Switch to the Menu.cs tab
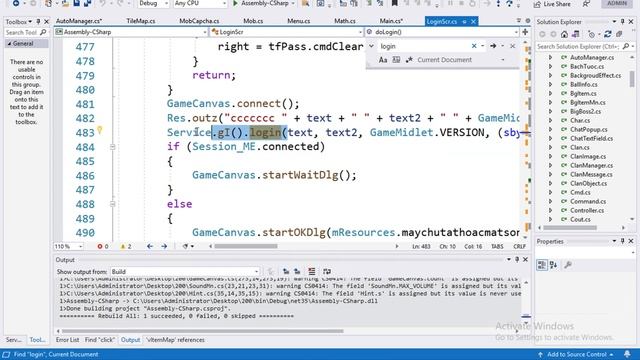This screenshot has height=360, width=640. pyautogui.click(x=298, y=21)
